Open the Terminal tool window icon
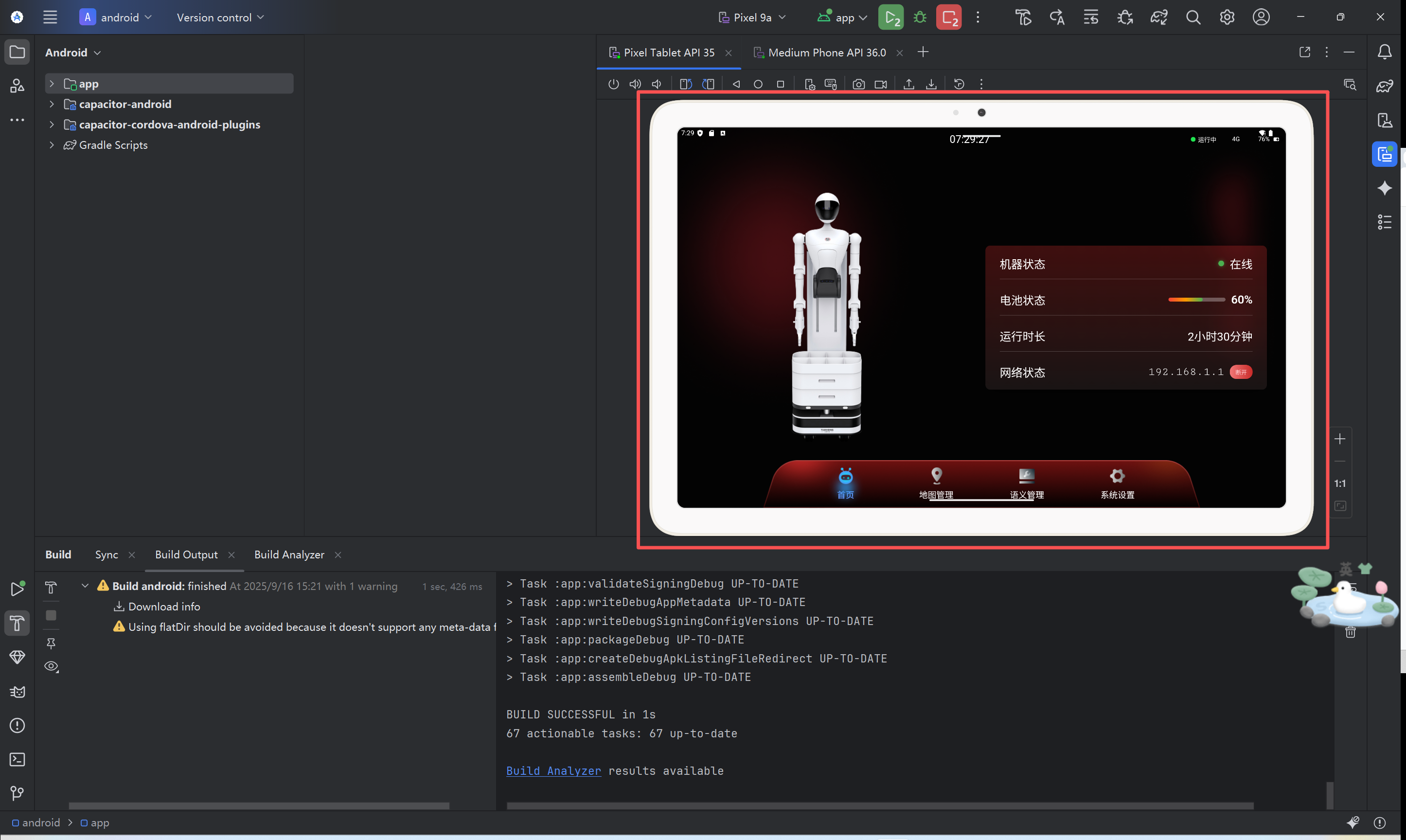Viewport: 1406px width, 840px height. pos(17,760)
